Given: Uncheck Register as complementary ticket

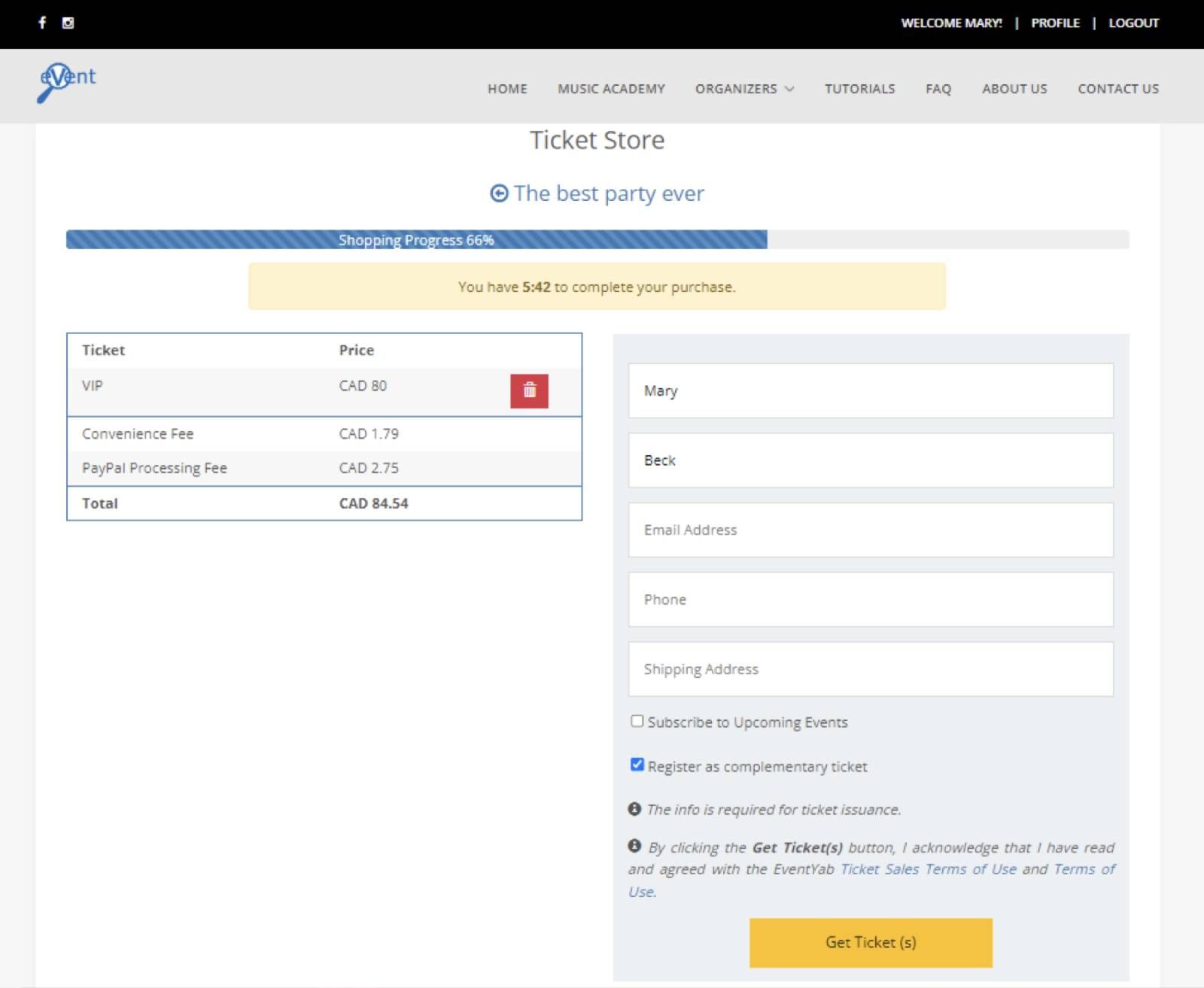Looking at the screenshot, I should coord(637,765).
